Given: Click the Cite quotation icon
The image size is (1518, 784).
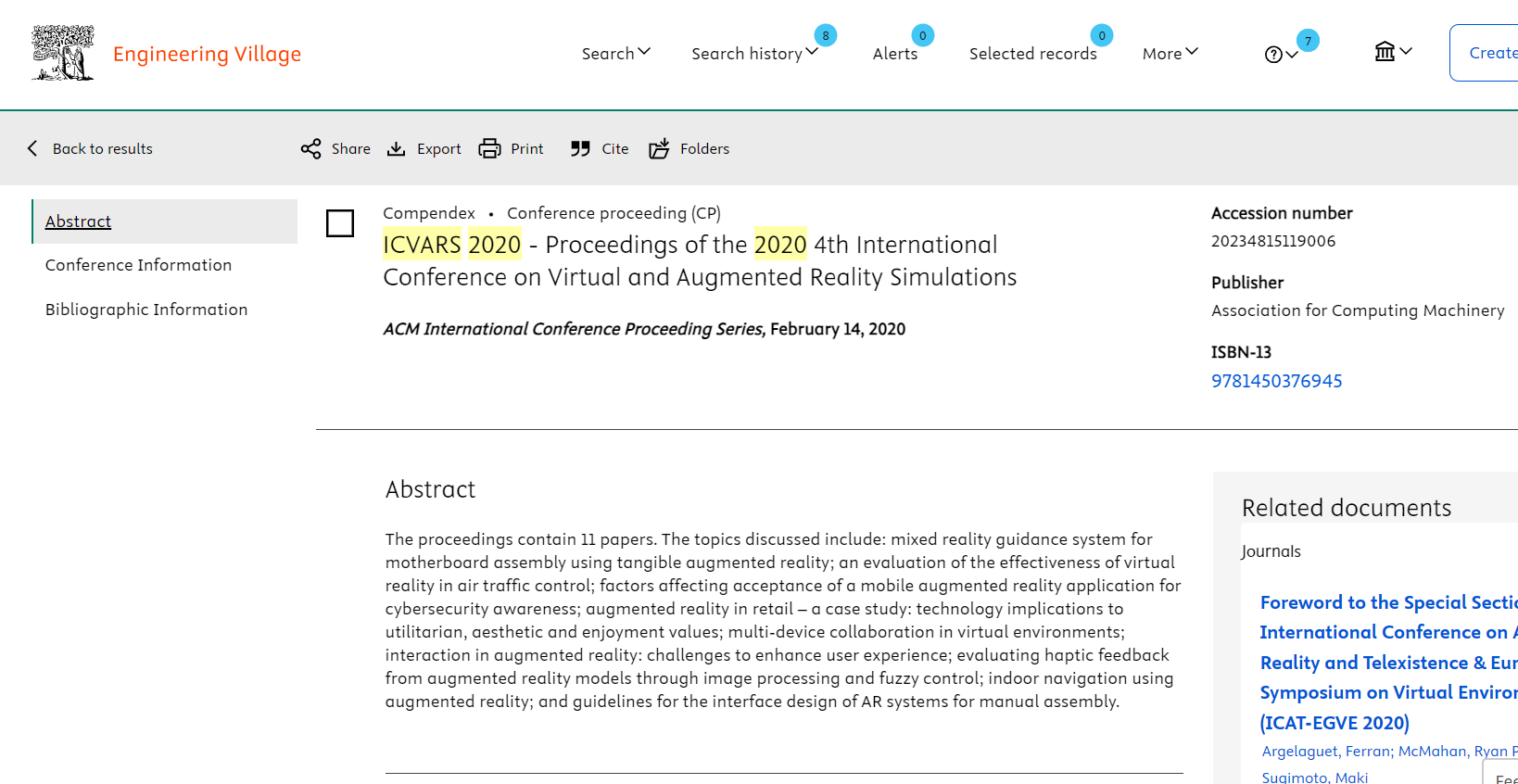Looking at the screenshot, I should pyautogui.click(x=580, y=148).
